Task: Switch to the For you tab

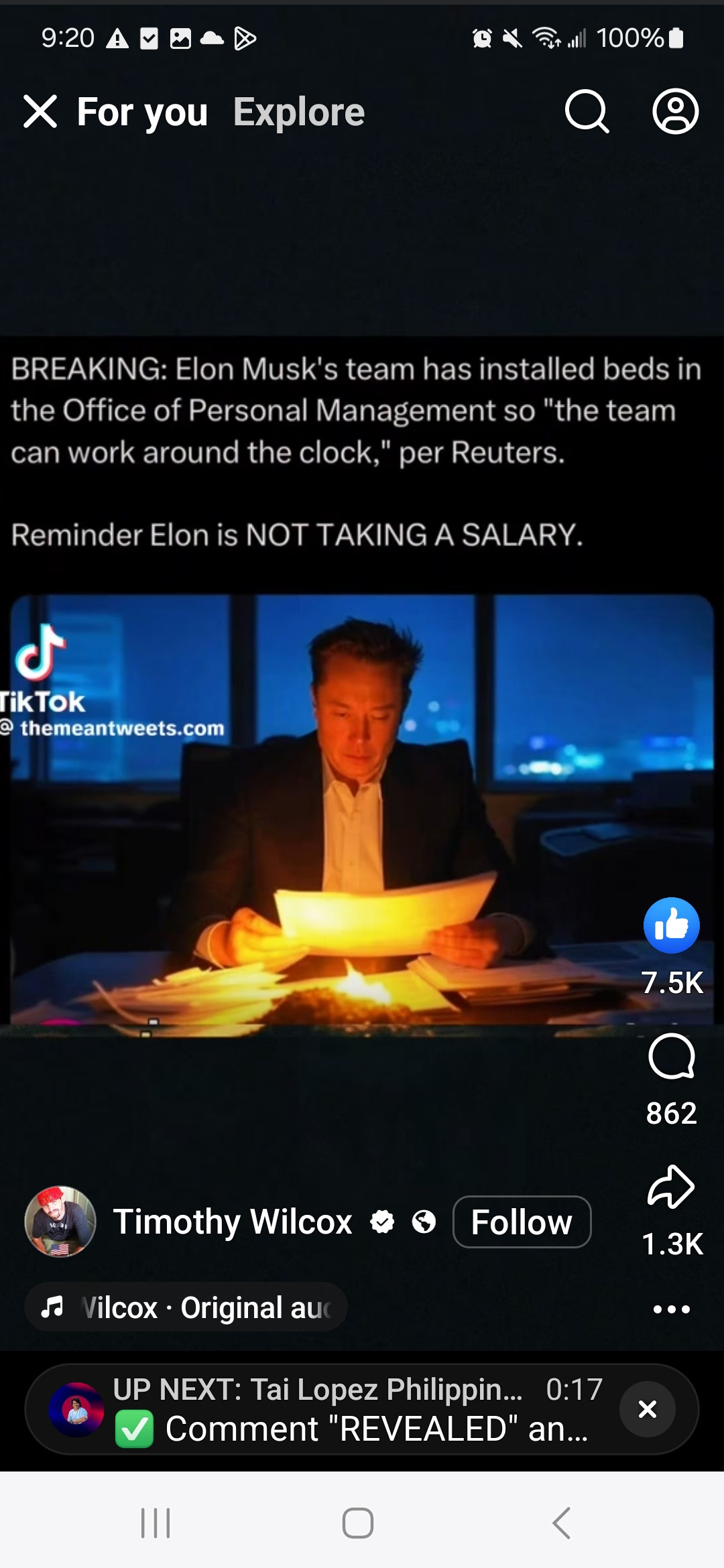Action: click(x=142, y=112)
